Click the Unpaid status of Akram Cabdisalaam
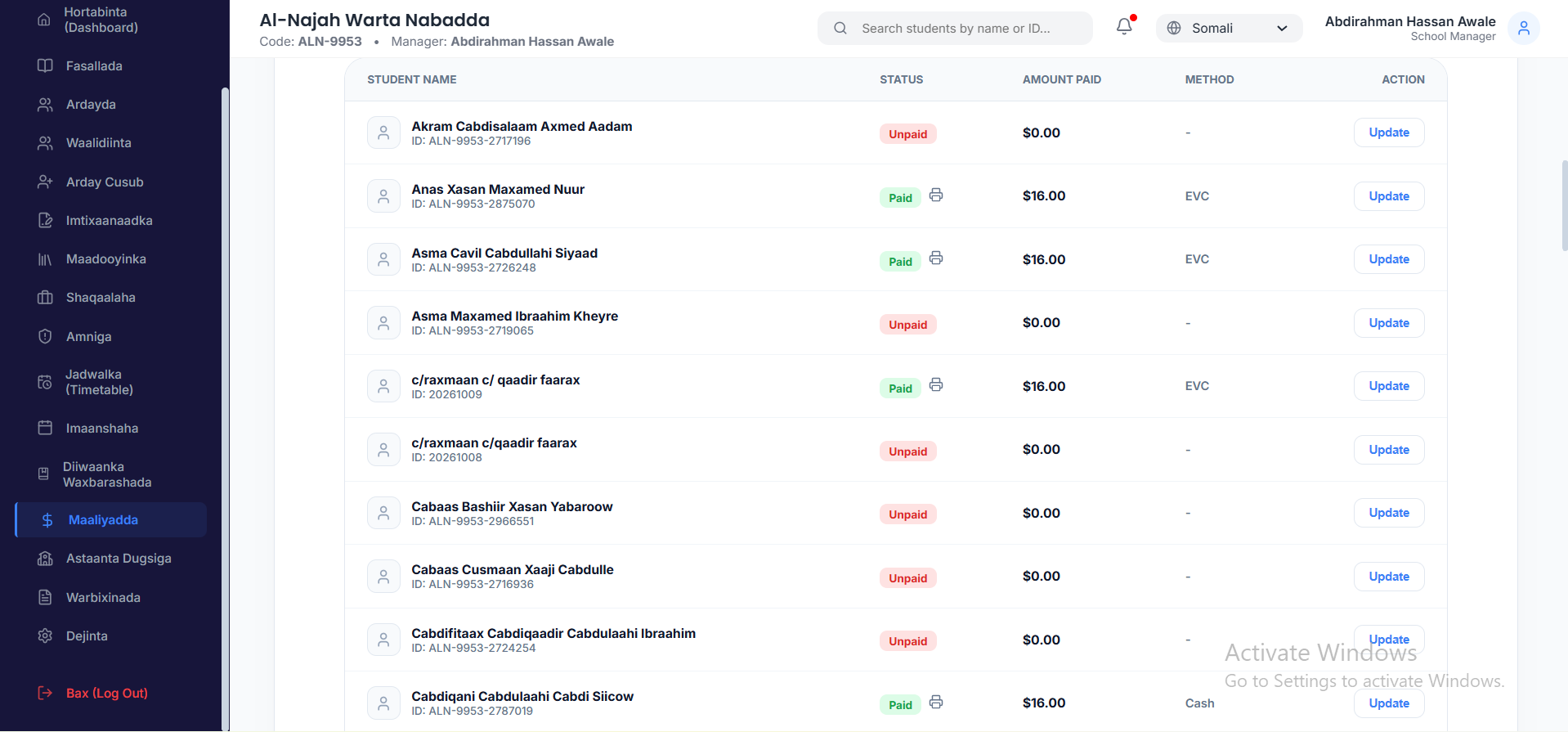The image size is (1568, 732). (x=908, y=134)
